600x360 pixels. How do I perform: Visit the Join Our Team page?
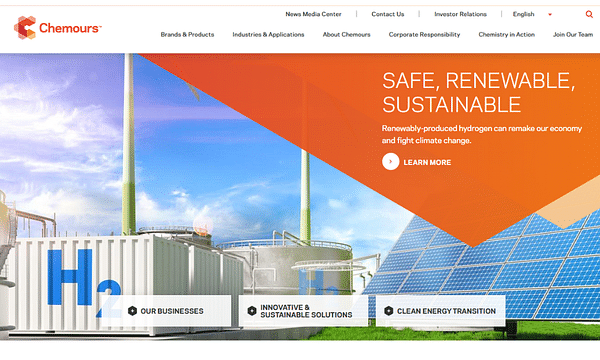tap(573, 34)
